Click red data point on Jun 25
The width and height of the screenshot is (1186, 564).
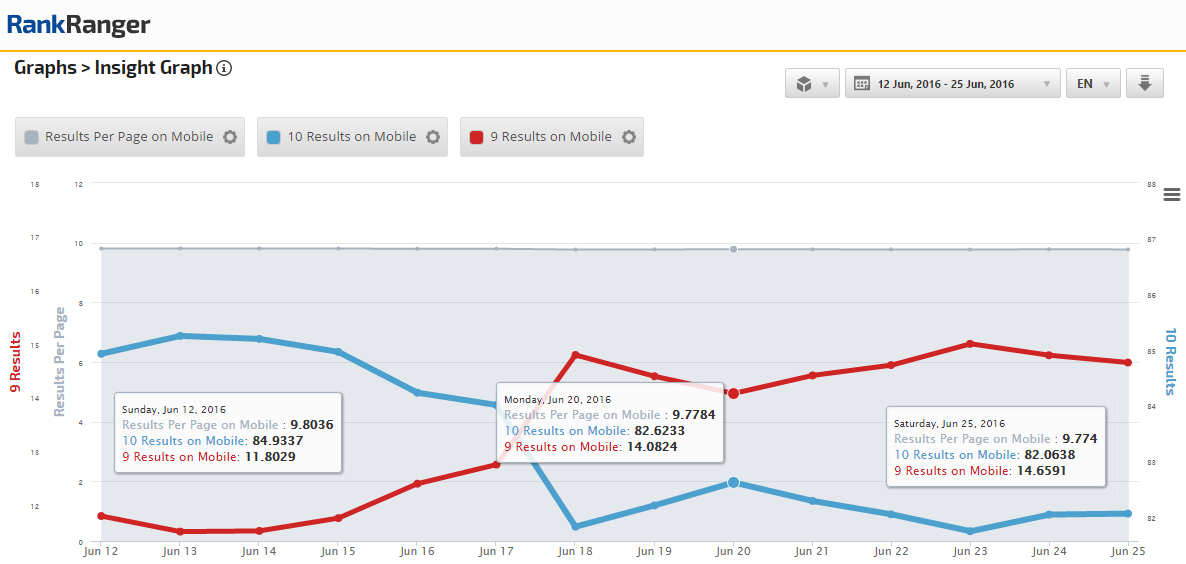tap(1128, 363)
